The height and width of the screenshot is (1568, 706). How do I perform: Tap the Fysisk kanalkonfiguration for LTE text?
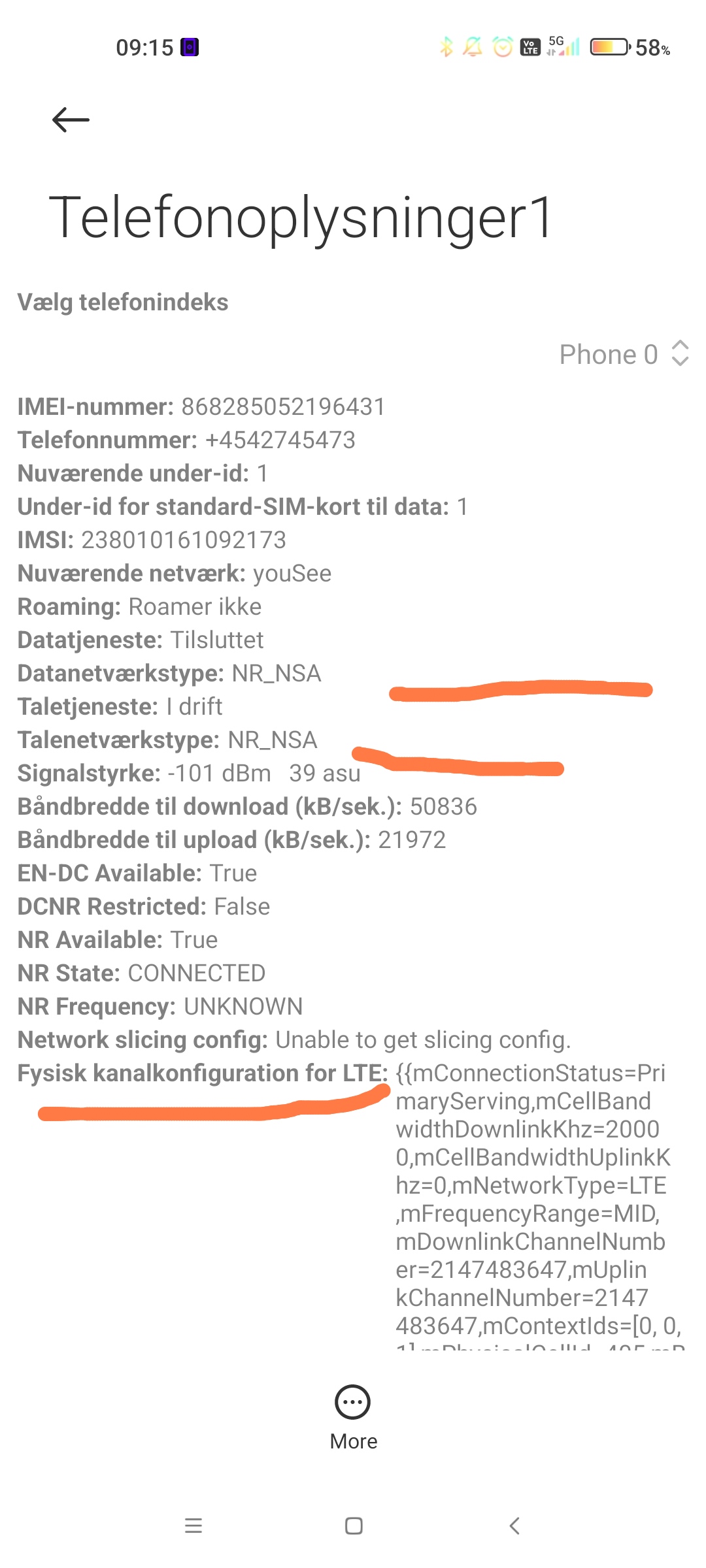(203, 1073)
